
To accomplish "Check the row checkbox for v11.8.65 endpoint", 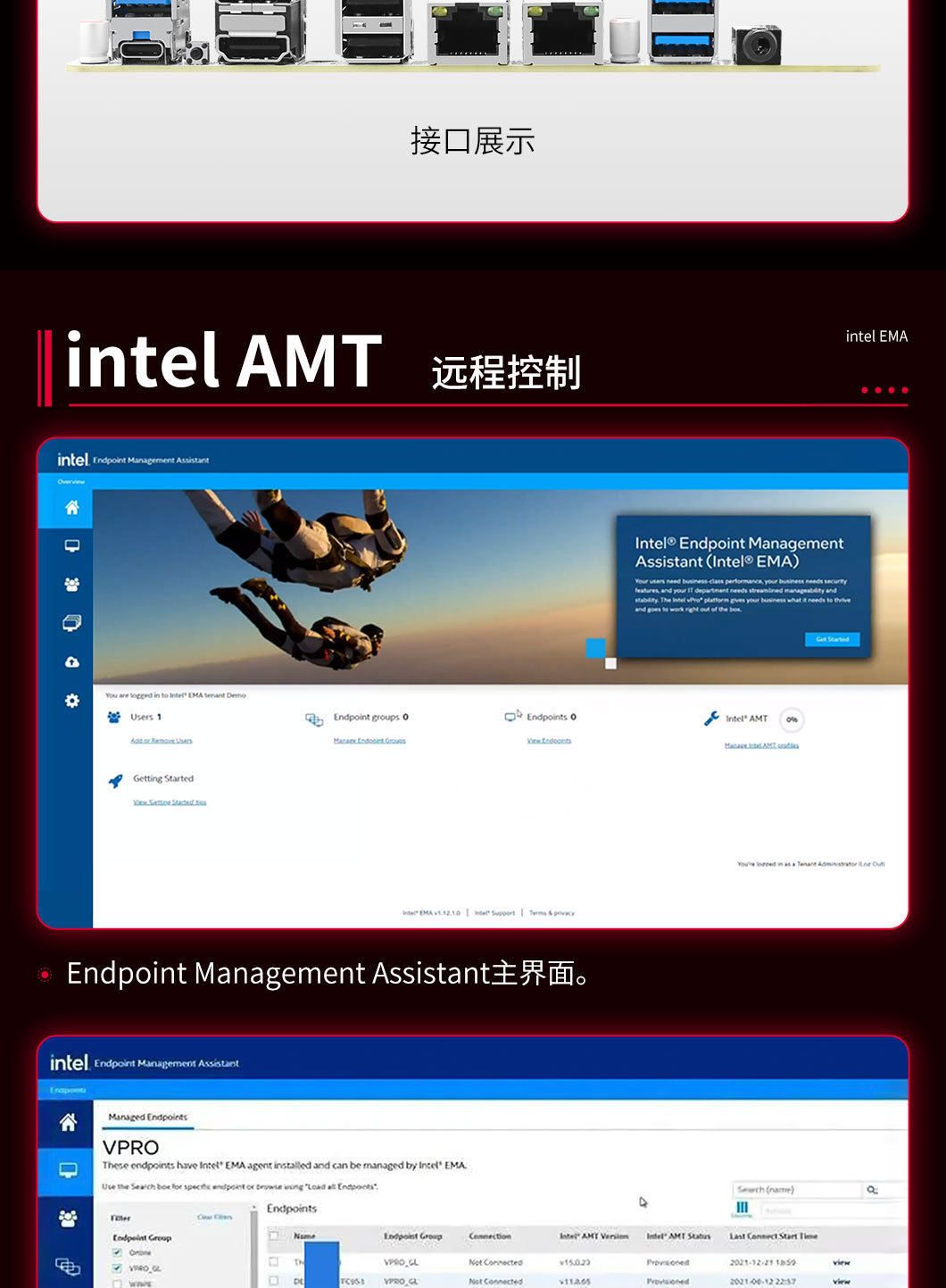I will [274, 1281].
